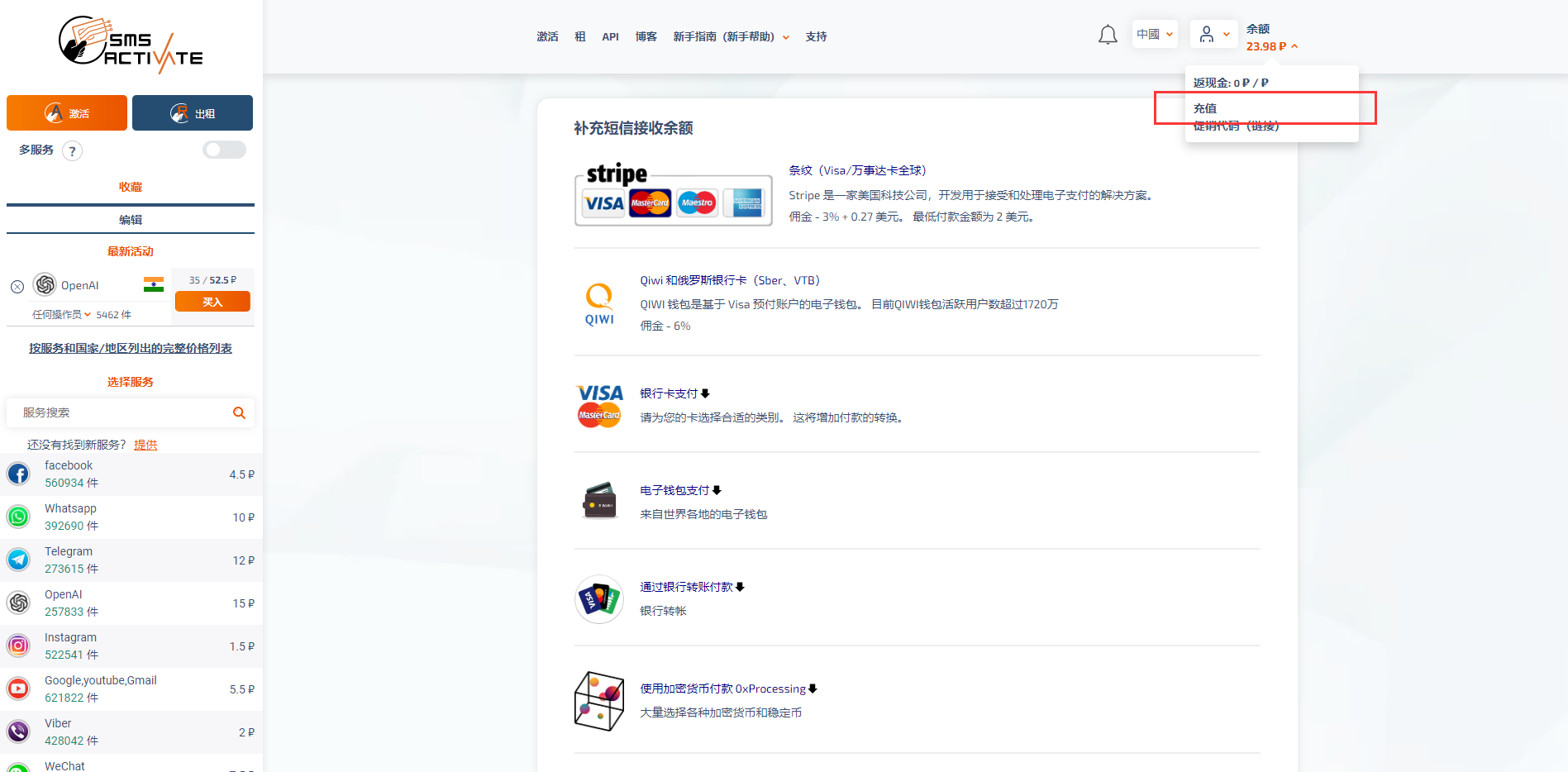The image size is (1568, 772).
Task: Remove OpenAI from recent activity
Action: tap(17, 287)
